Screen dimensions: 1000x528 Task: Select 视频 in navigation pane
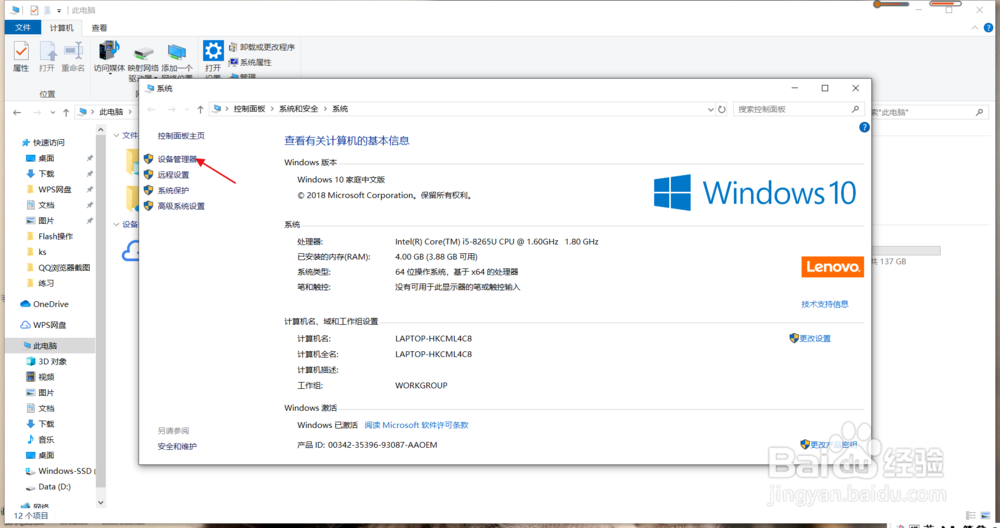coord(46,377)
